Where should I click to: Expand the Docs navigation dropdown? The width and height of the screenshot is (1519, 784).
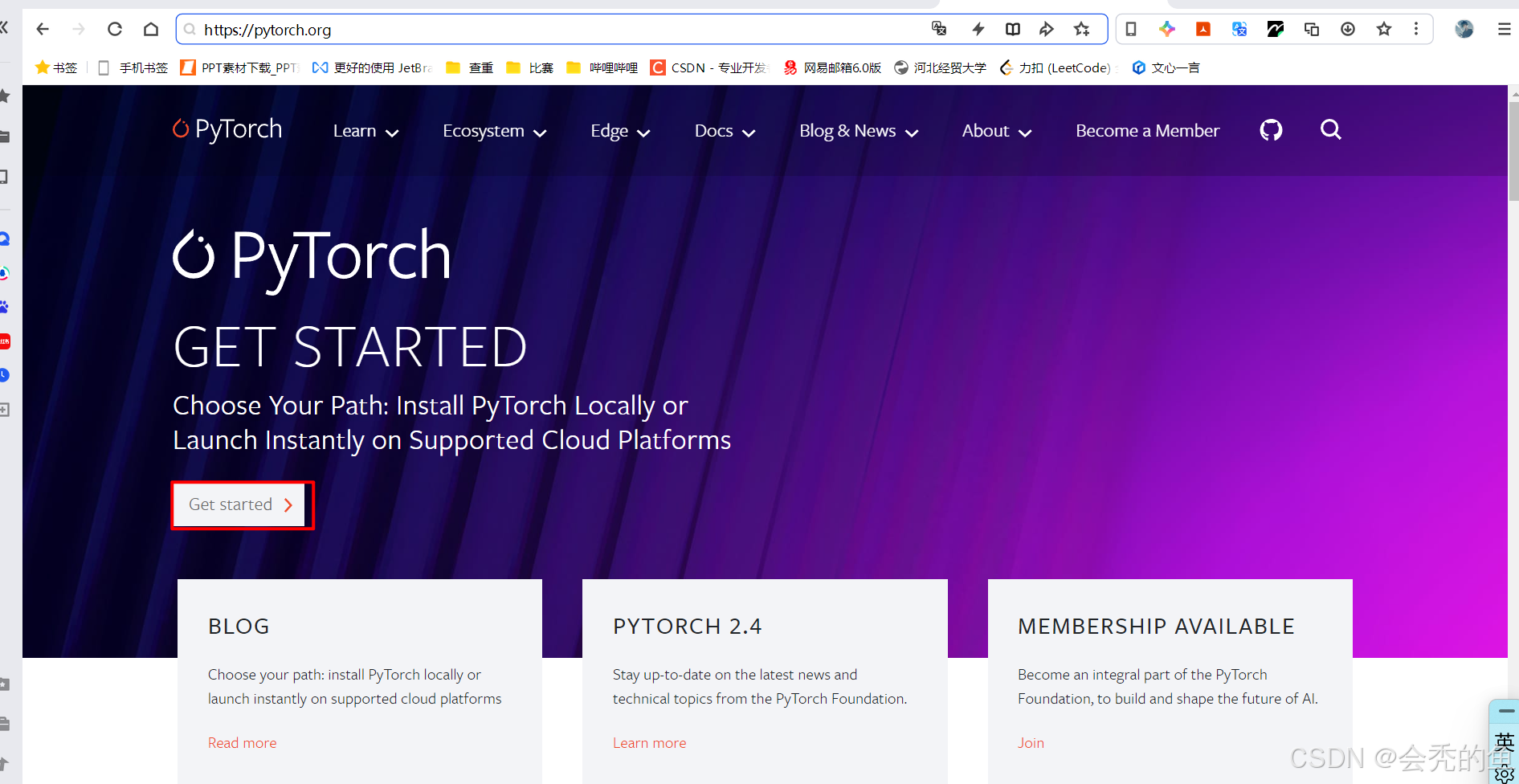(725, 131)
